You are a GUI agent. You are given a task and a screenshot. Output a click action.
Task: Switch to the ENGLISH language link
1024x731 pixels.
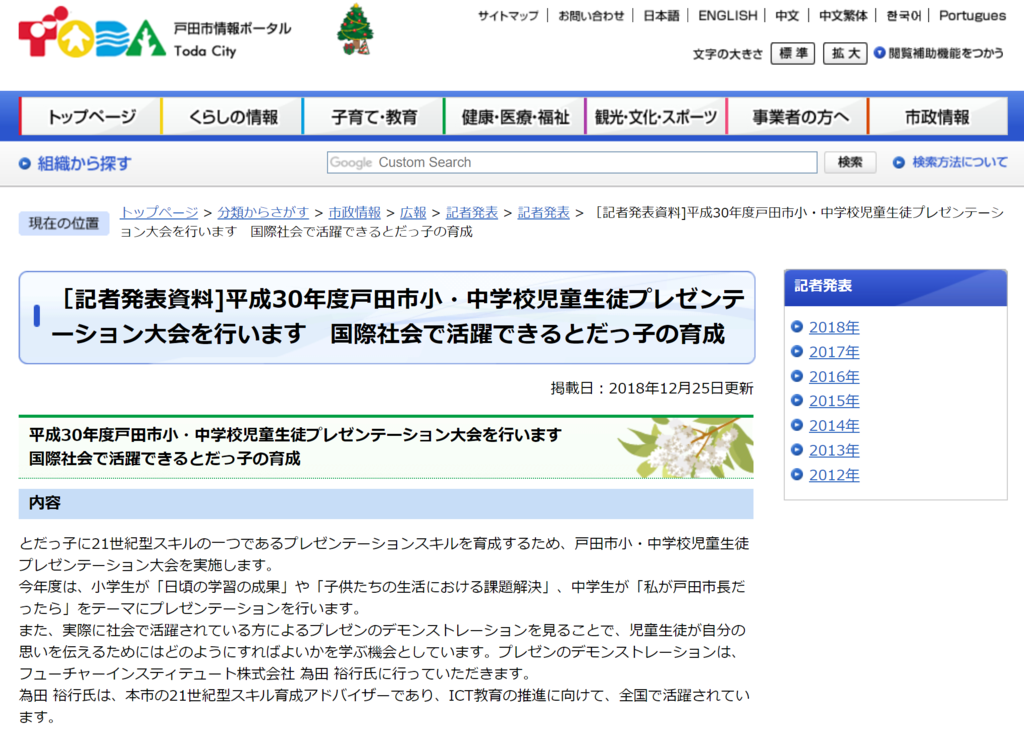tap(727, 16)
